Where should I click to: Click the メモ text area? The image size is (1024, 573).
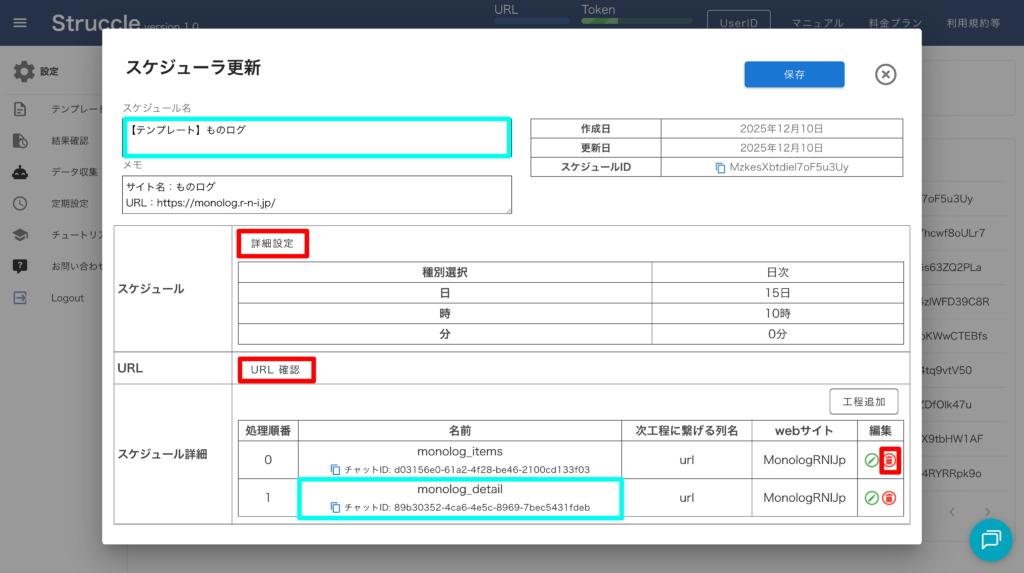coord(317,194)
